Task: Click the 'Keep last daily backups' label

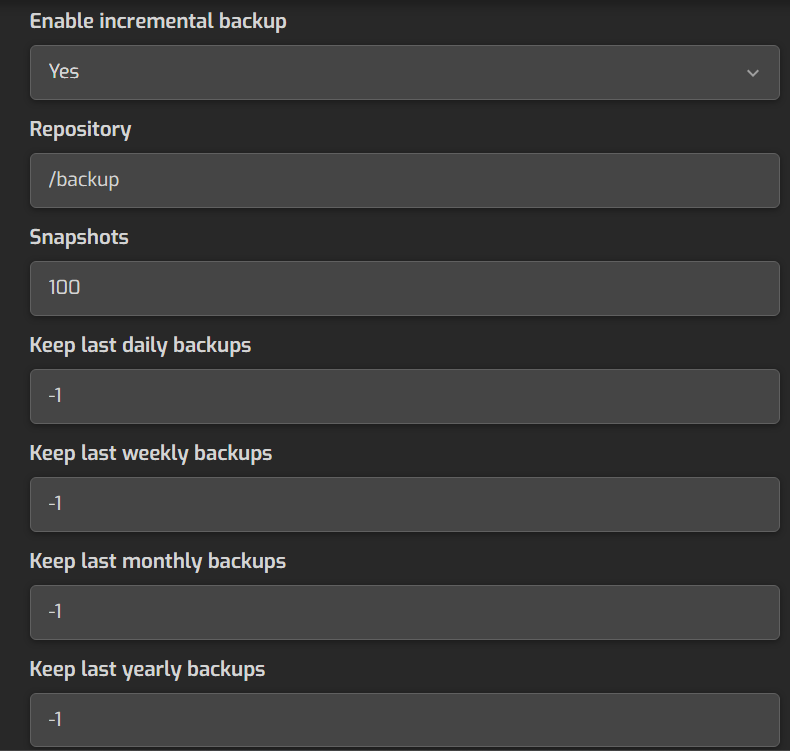Action: (x=140, y=345)
